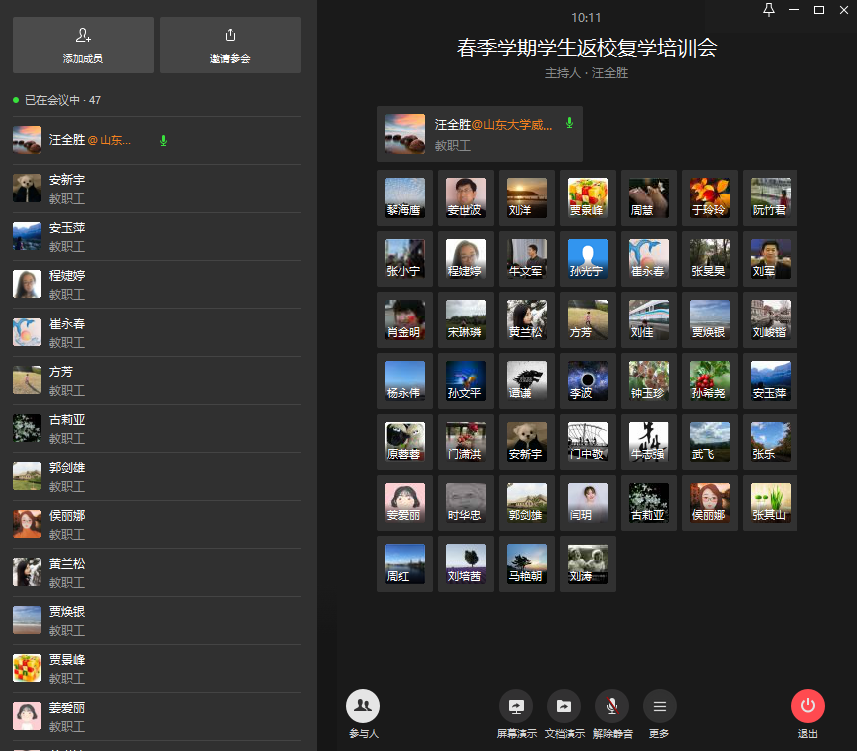Screen dimensions: 857x751
Task: Pin the meeting window on top
Action: [769, 10]
